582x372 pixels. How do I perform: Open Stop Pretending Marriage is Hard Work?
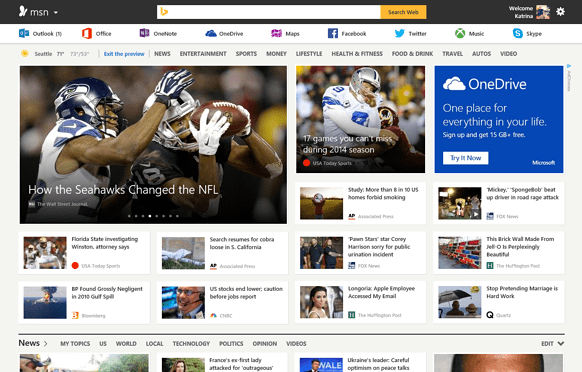[499, 302]
